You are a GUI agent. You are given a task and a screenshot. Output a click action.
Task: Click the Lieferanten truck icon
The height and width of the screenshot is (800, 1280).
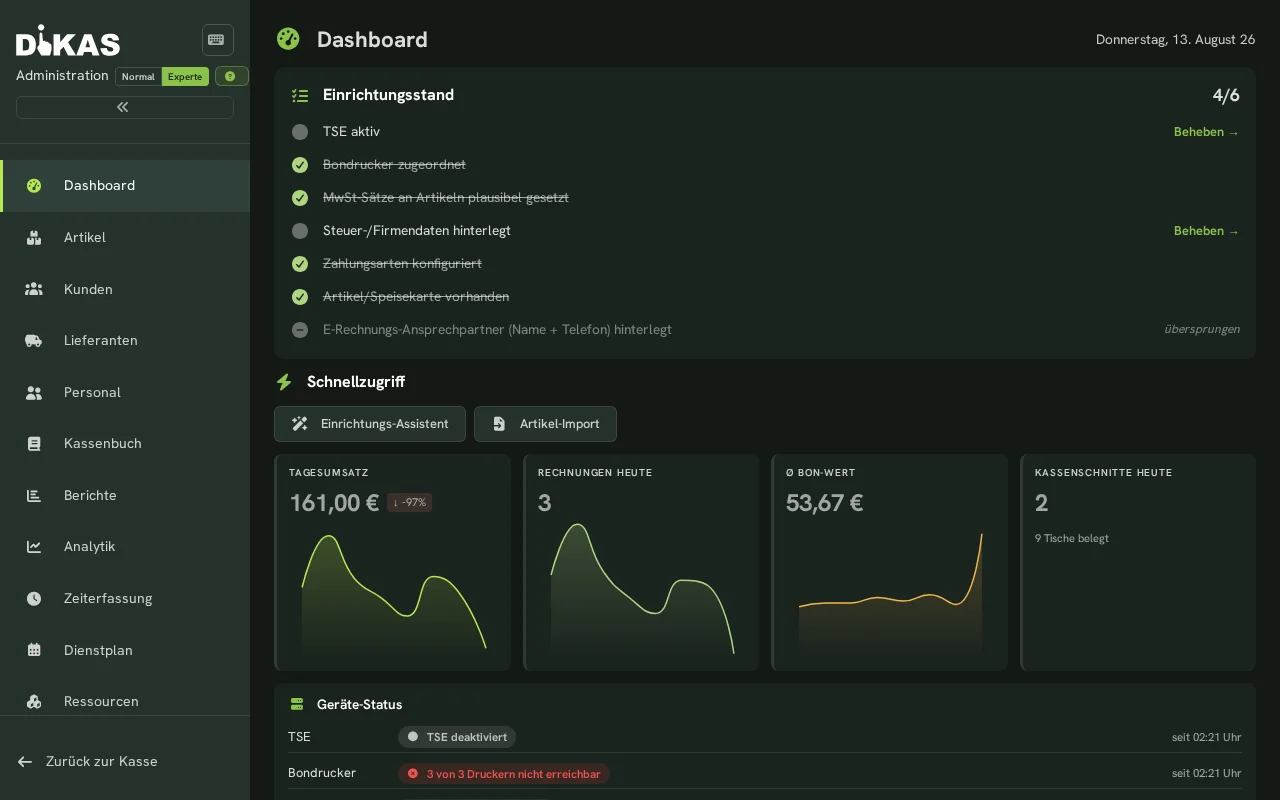click(x=34, y=340)
